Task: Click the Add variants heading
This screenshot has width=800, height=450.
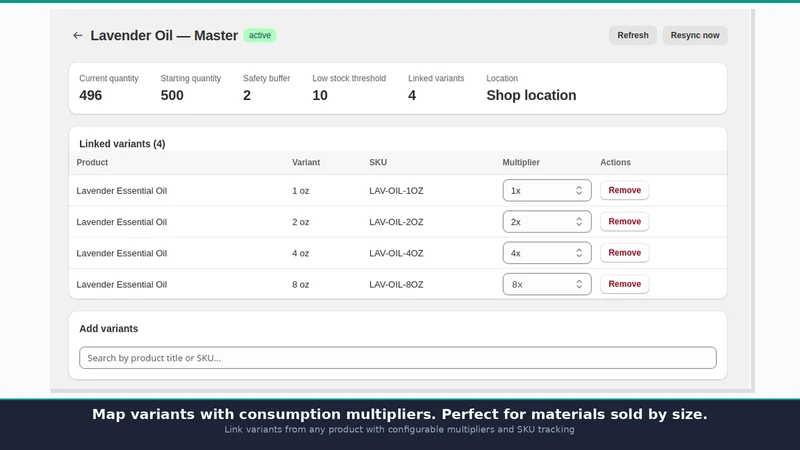Action: (109, 329)
